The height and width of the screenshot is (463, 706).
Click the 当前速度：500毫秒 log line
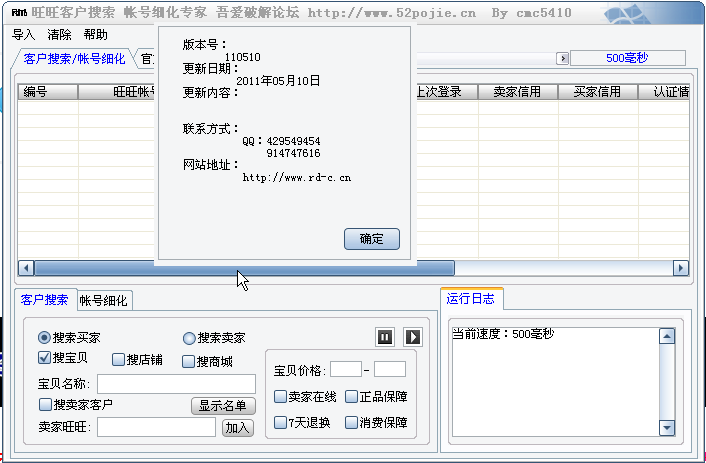click(503, 334)
